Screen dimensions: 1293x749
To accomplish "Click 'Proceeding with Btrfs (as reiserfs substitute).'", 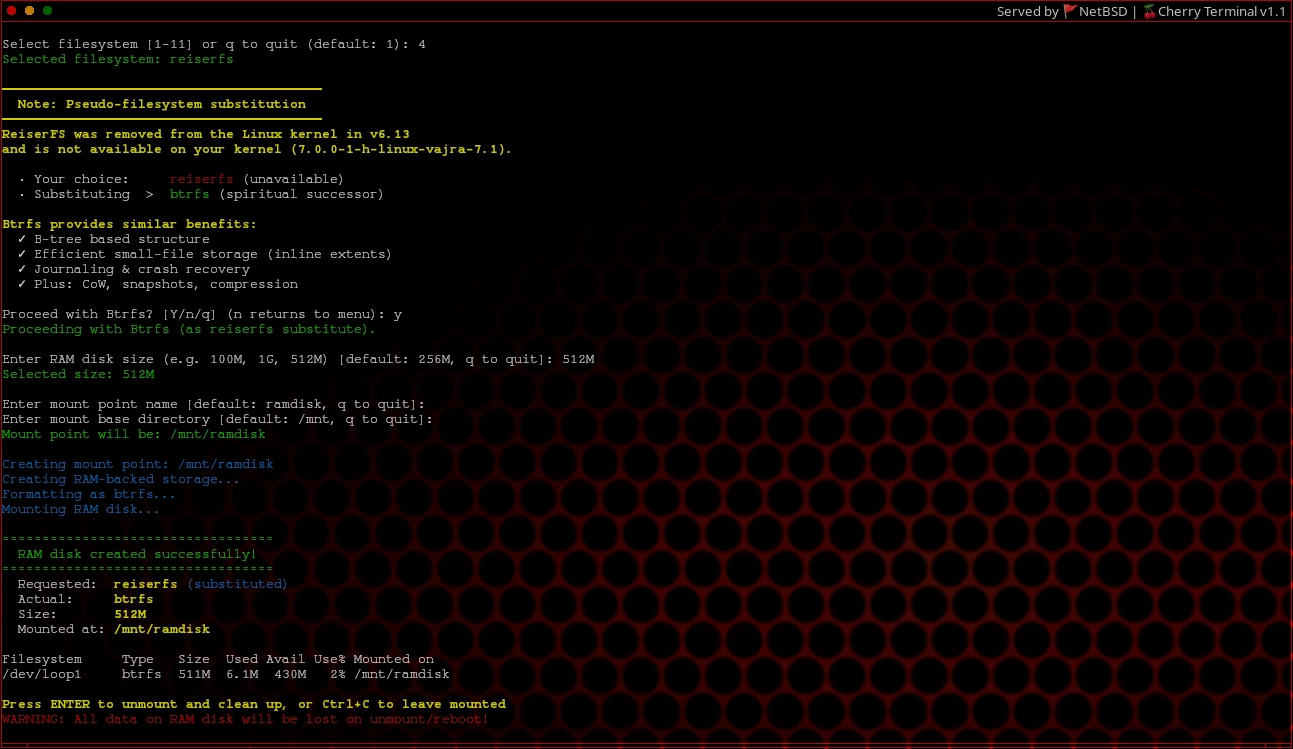I will pos(190,329).
